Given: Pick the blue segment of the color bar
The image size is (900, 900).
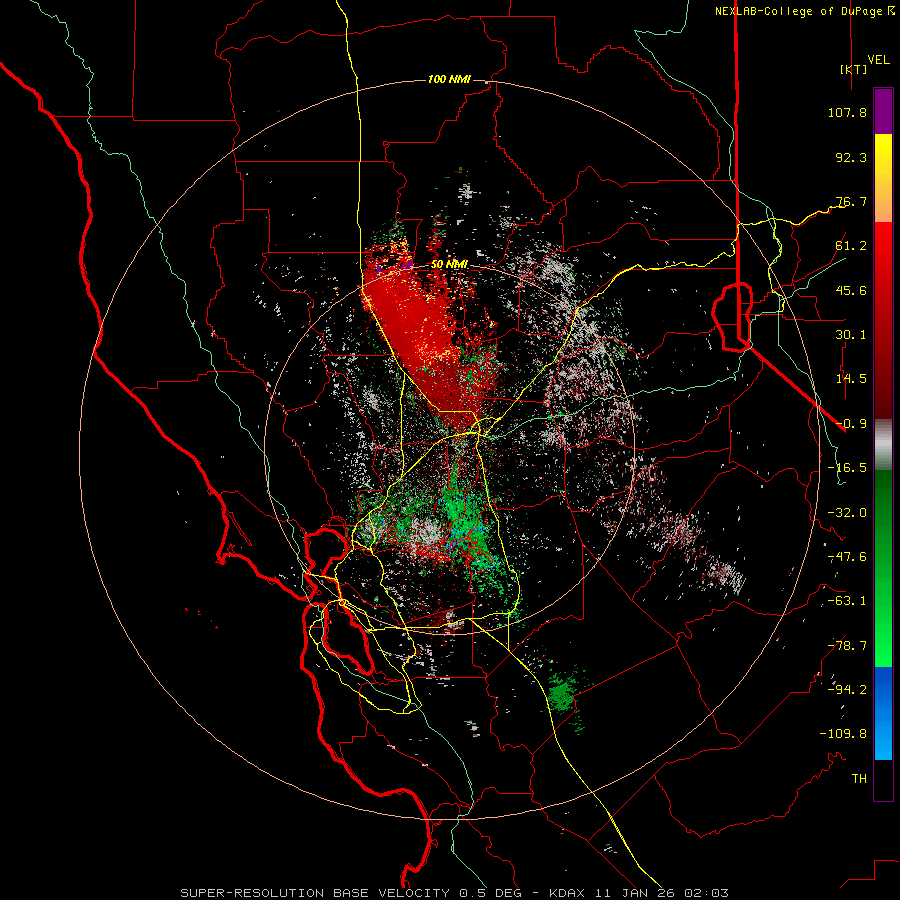Looking at the screenshot, I should (x=883, y=713).
